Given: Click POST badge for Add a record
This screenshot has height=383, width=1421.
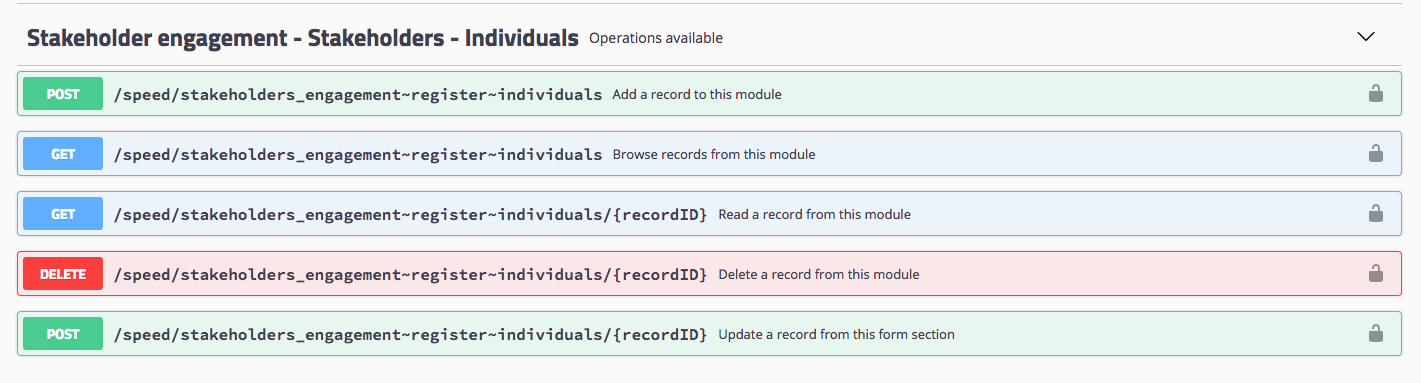Looking at the screenshot, I should [63, 94].
